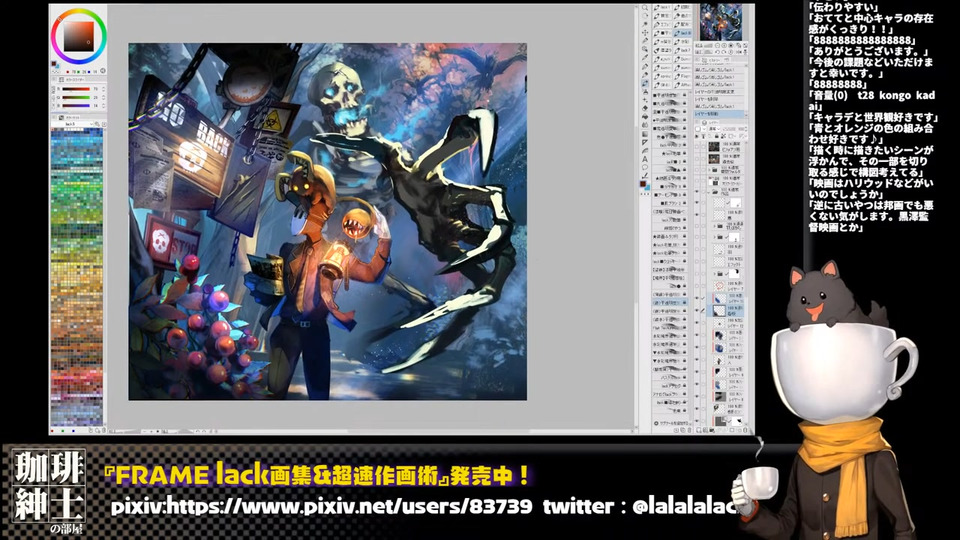This screenshot has height=540, width=960.
Task: Hide the lower highlighted layer via eye
Action: click(697, 310)
